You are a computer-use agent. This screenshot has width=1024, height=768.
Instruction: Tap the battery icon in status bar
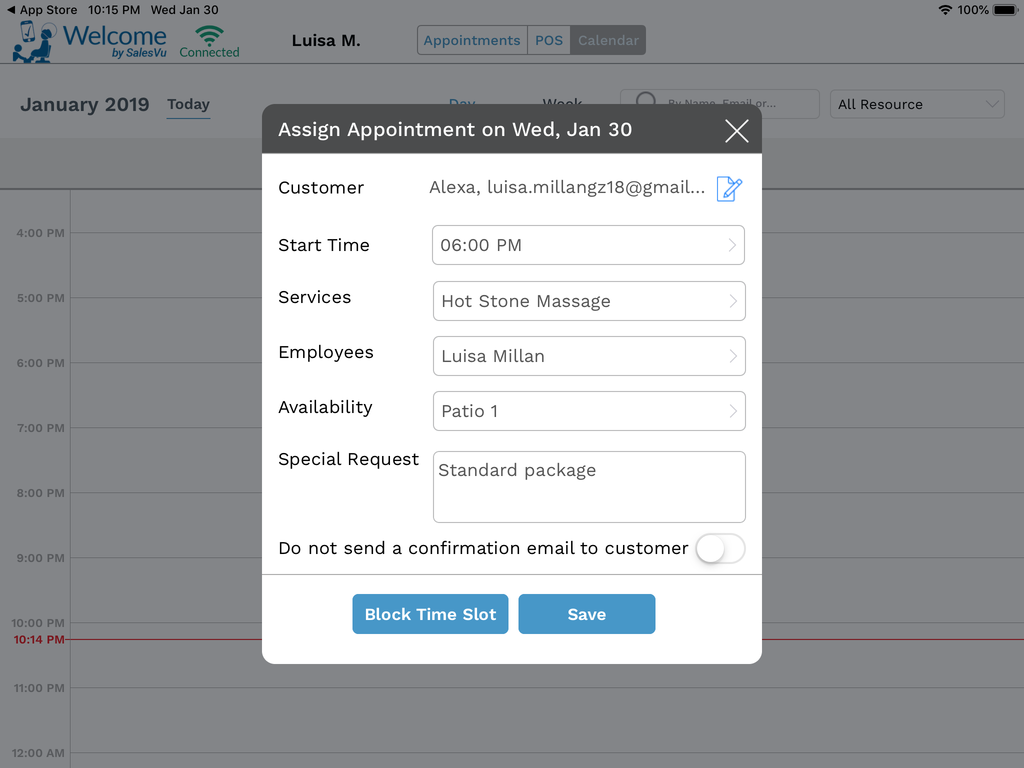pyautogui.click(x=1004, y=10)
